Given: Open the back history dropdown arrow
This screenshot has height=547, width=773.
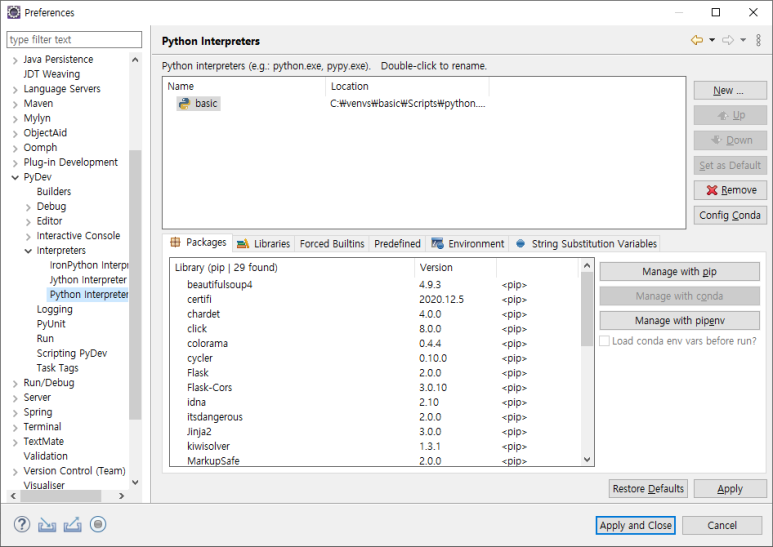Looking at the screenshot, I should click(712, 40).
